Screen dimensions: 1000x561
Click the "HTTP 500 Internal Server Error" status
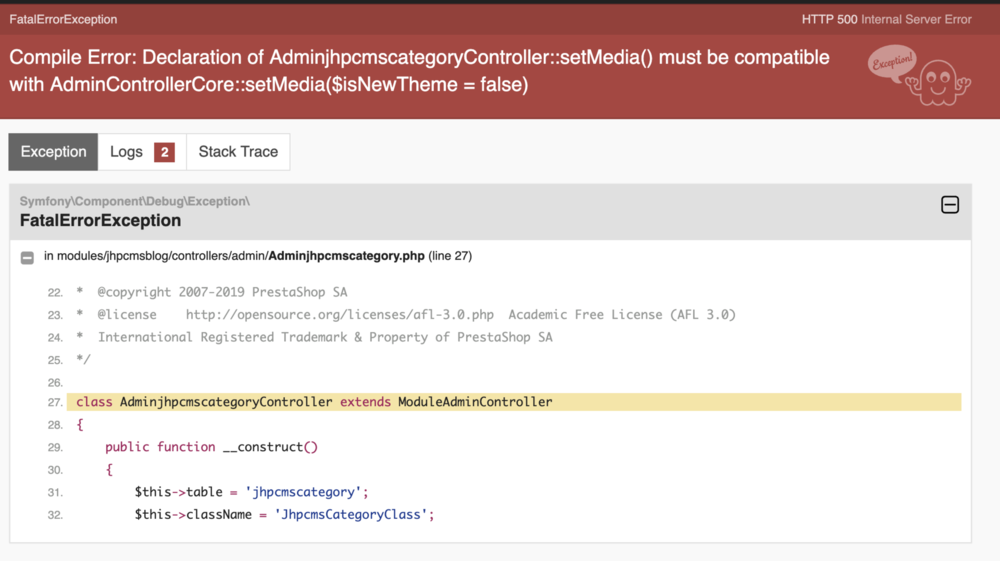pos(886,19)
